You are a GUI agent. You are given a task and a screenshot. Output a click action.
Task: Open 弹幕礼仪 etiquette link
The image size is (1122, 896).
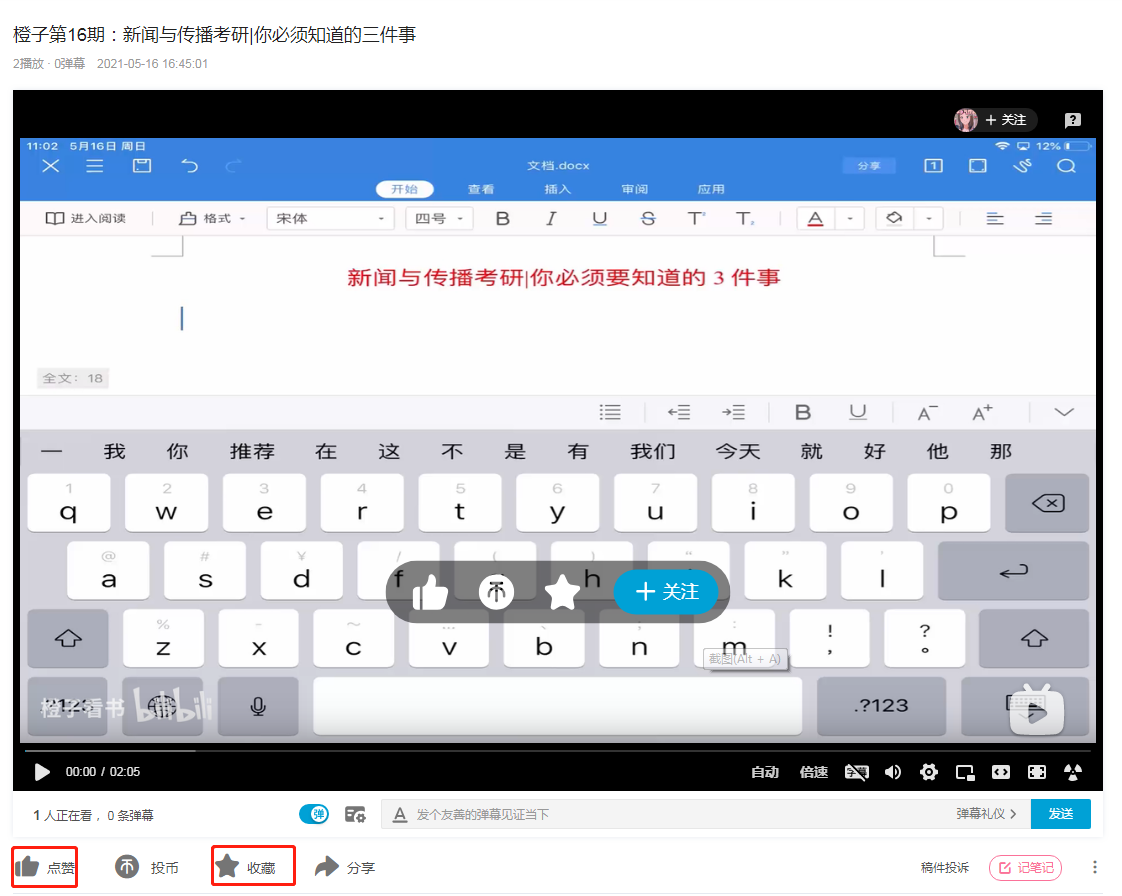tap(986, 814)
